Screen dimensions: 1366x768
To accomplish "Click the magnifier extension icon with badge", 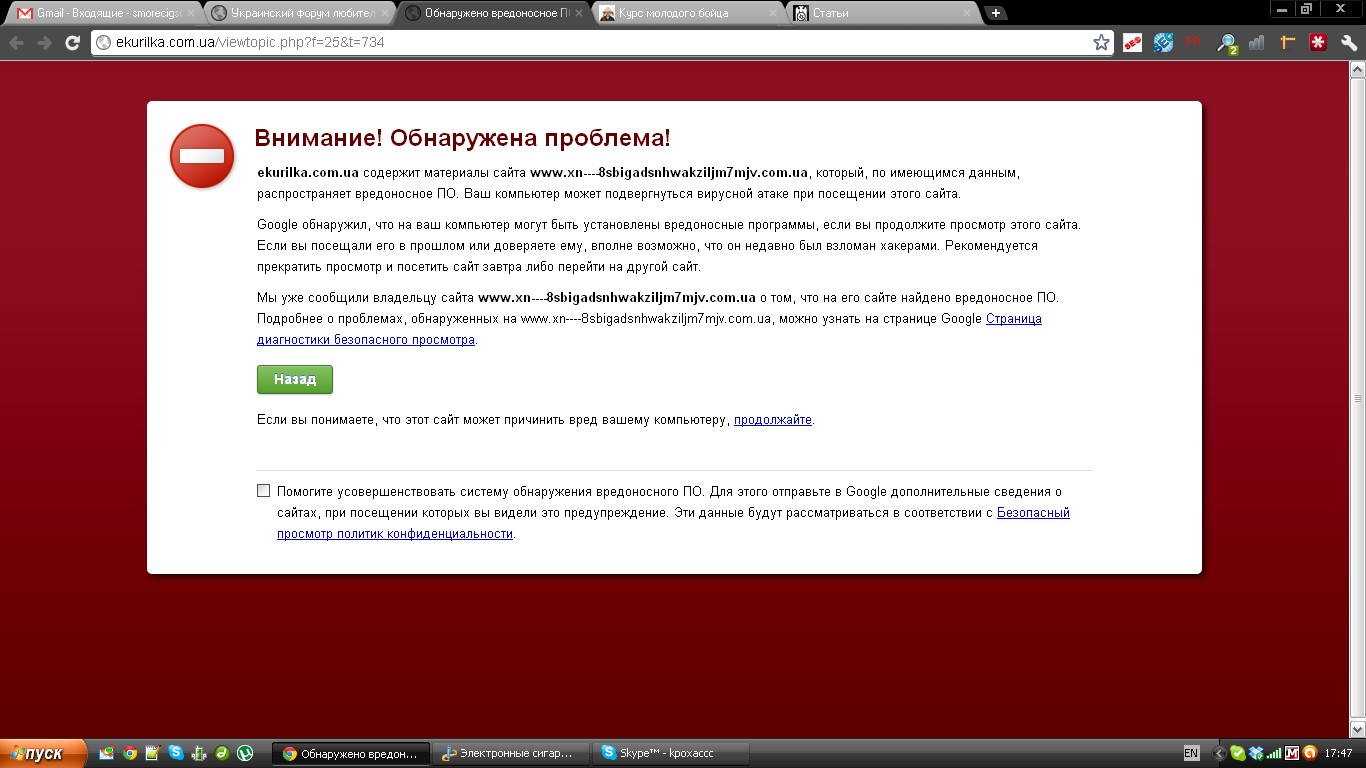I will [x=1226, y=43].
